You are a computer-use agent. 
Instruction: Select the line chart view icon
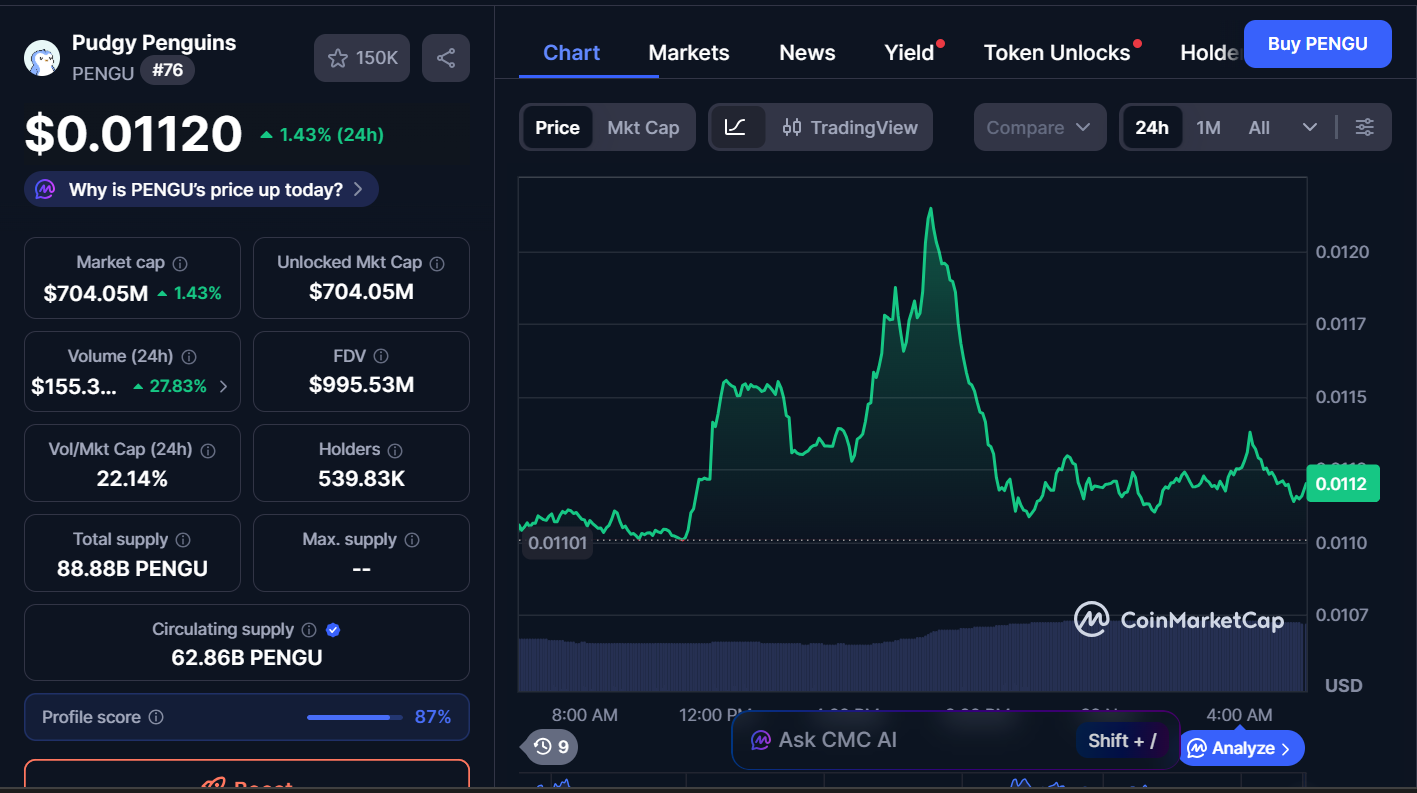tap(737, 127)
